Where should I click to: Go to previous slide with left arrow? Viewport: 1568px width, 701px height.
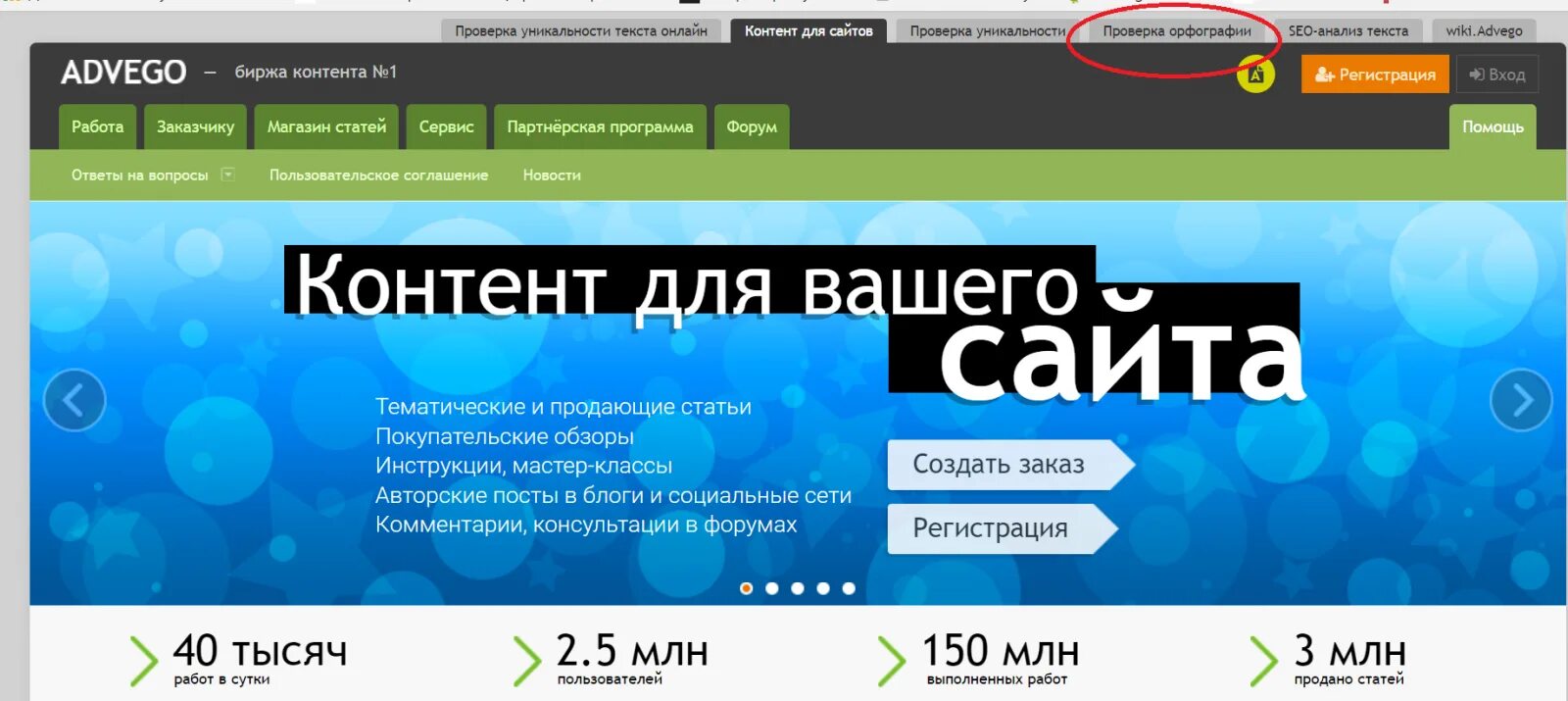click(x=74, y=400)
